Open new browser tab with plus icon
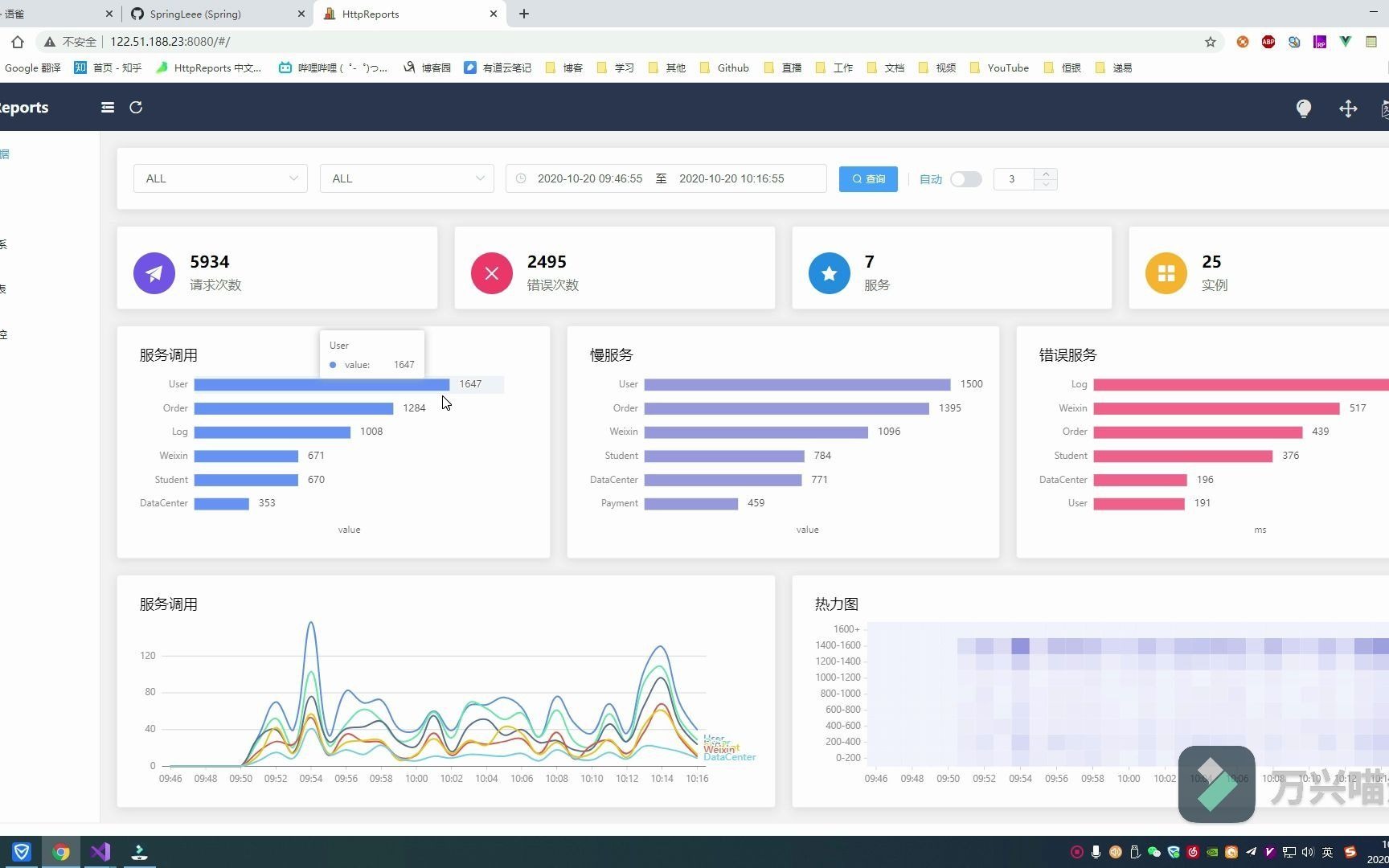 [524, 14]
